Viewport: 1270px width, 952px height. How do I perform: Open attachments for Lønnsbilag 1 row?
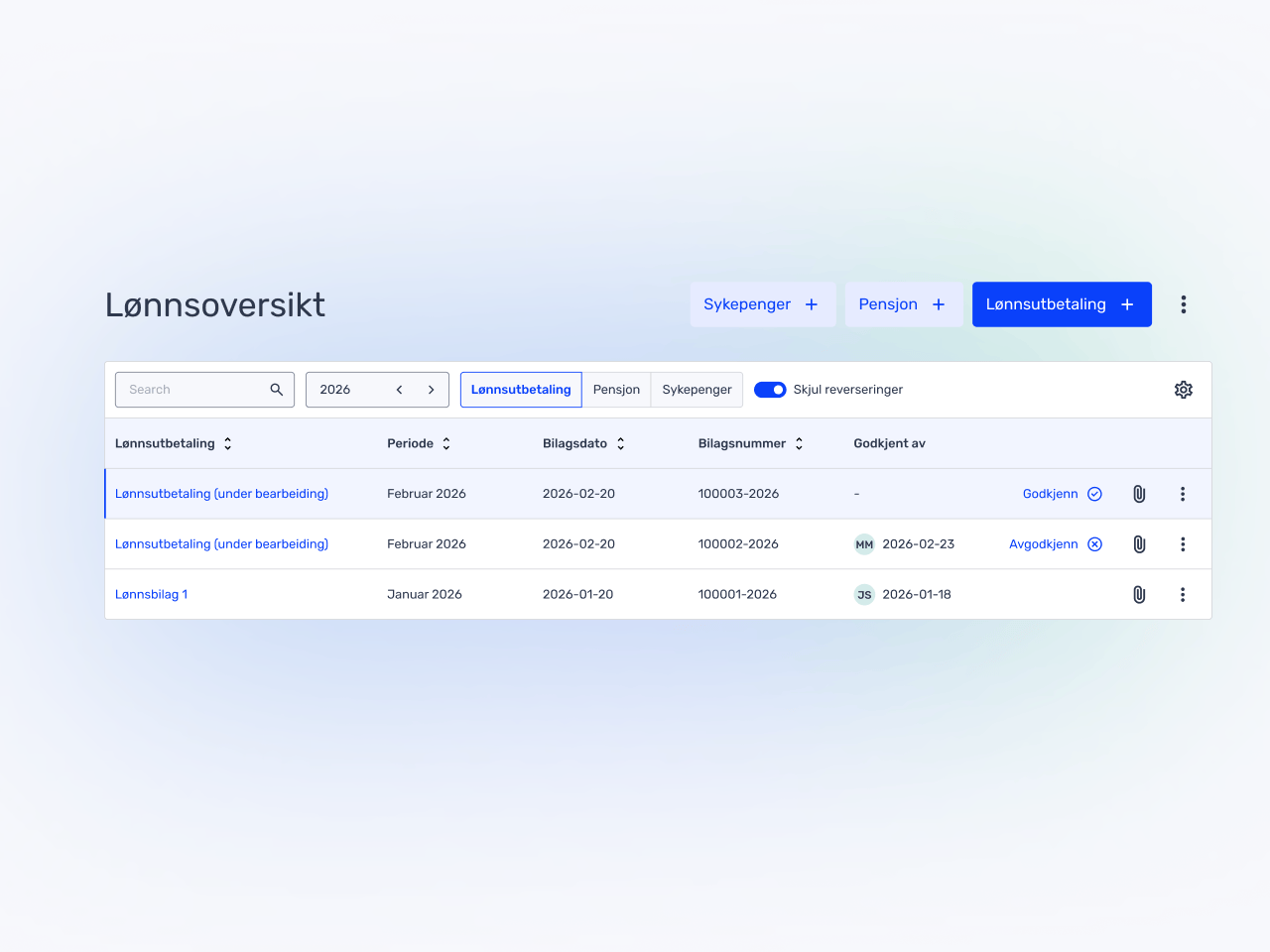[1139, 595]
